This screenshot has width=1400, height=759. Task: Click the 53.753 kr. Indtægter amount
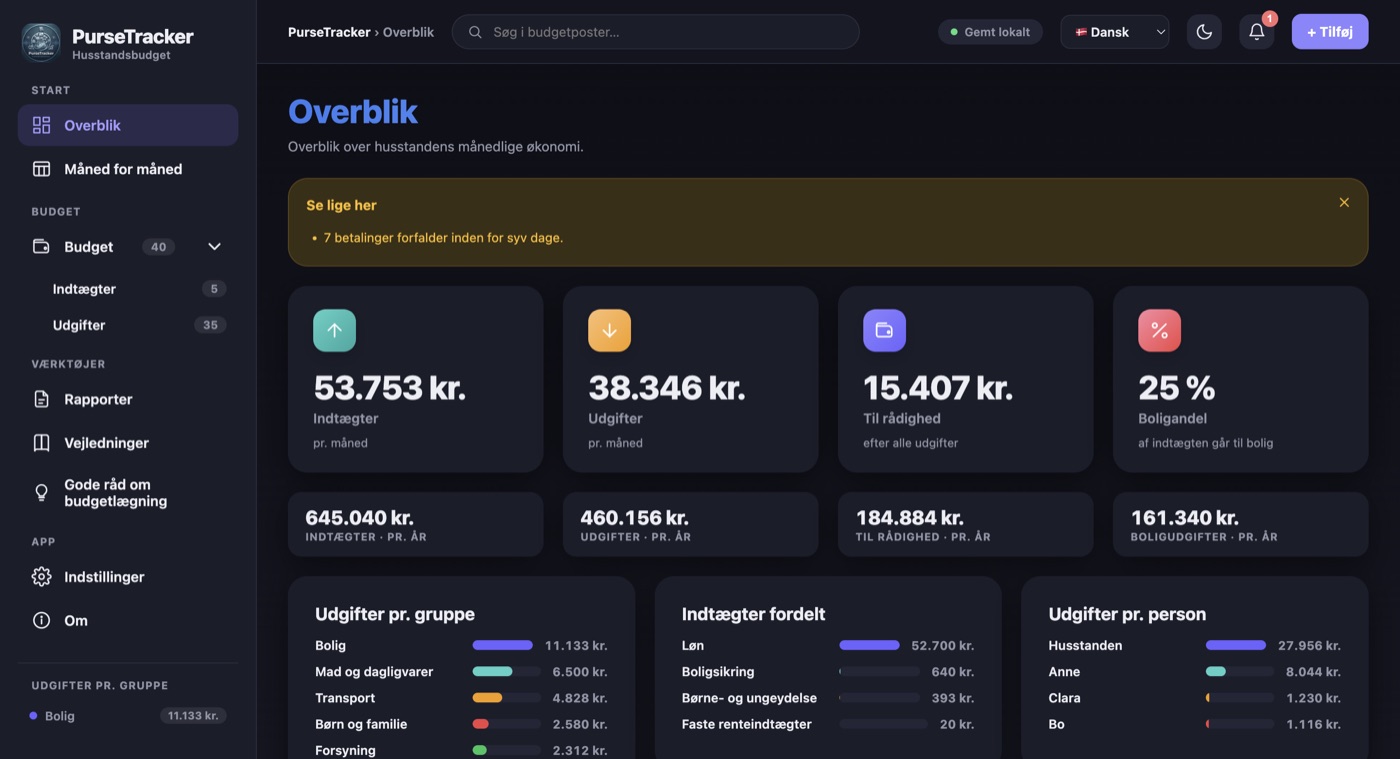coord(390,388)
